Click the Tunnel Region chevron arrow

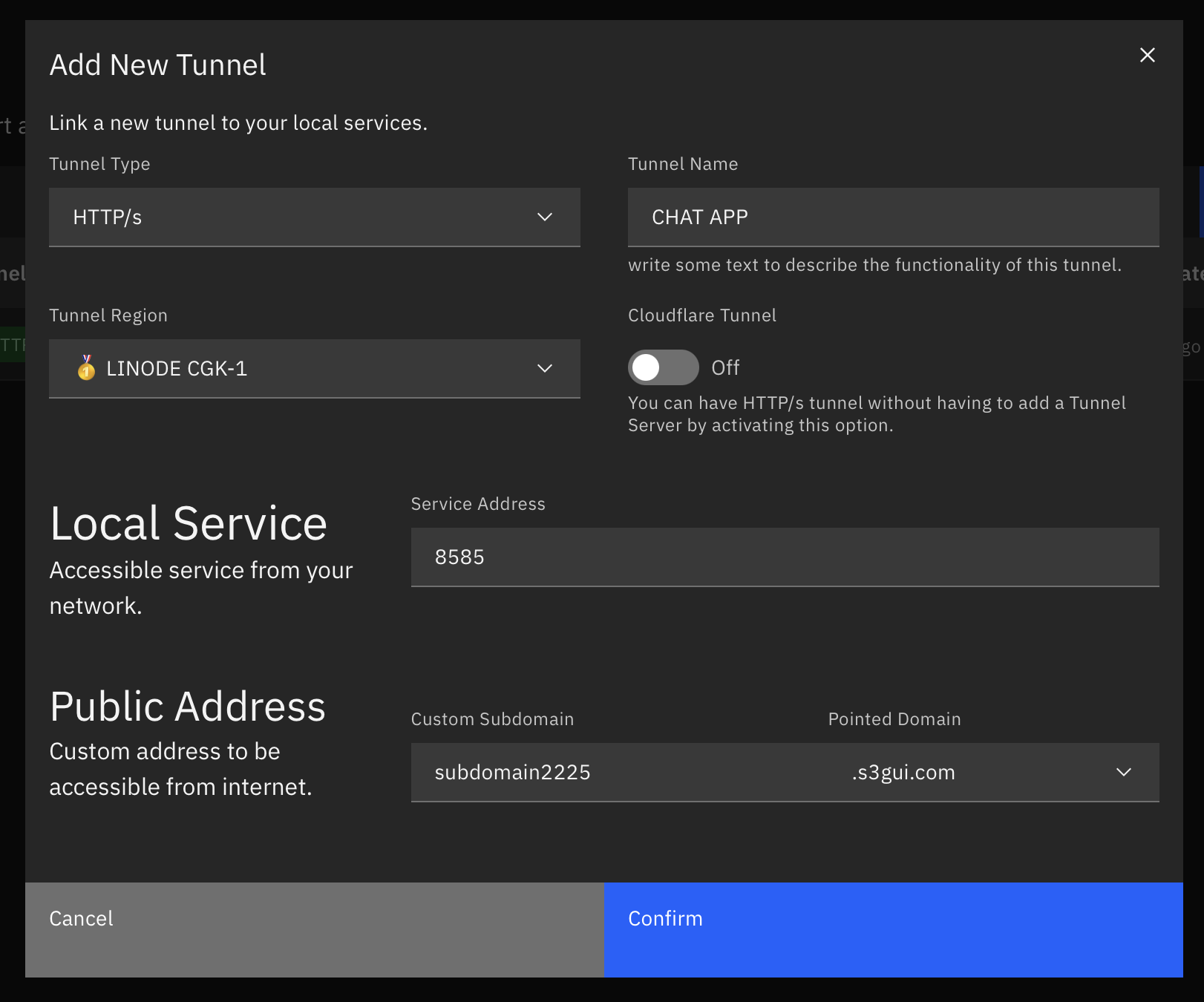pos(545,368)
